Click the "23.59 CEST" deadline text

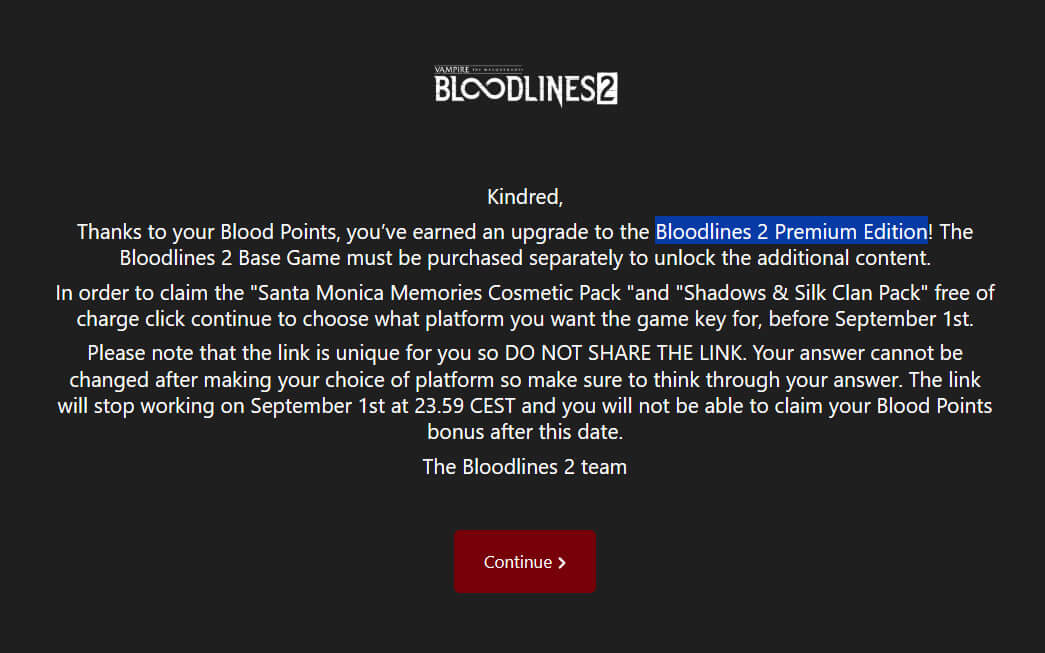click(465, 406)
